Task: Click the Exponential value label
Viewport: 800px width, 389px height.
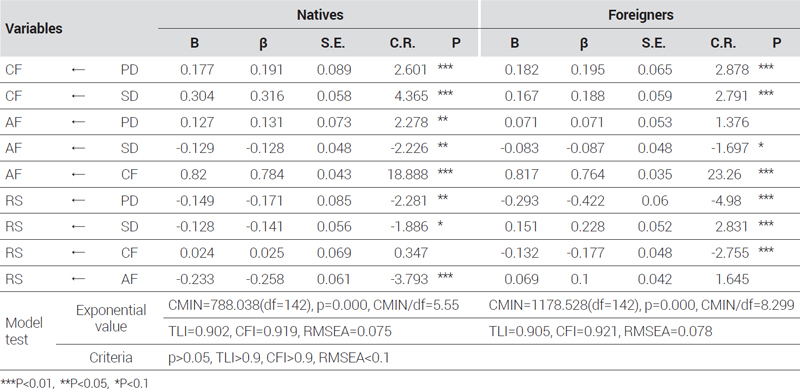Action: pos(110,318)
